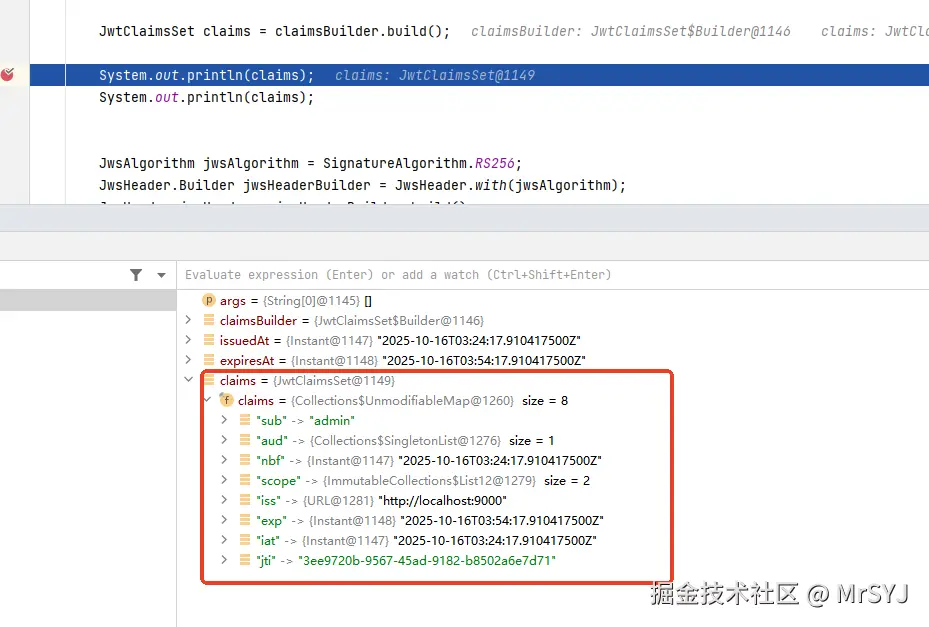The image size is (929, 627).
Task: Select the claimsBuilder variable name
Action: coord(258,321)
